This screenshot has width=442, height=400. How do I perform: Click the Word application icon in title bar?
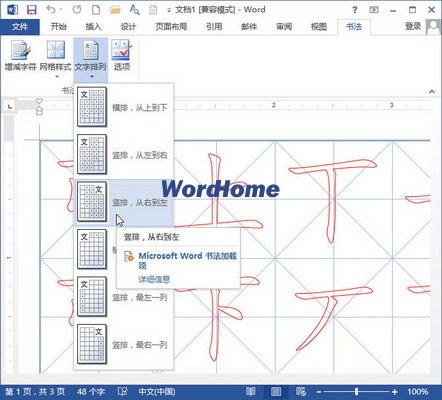pyautogui.click(x=12, y=9)
